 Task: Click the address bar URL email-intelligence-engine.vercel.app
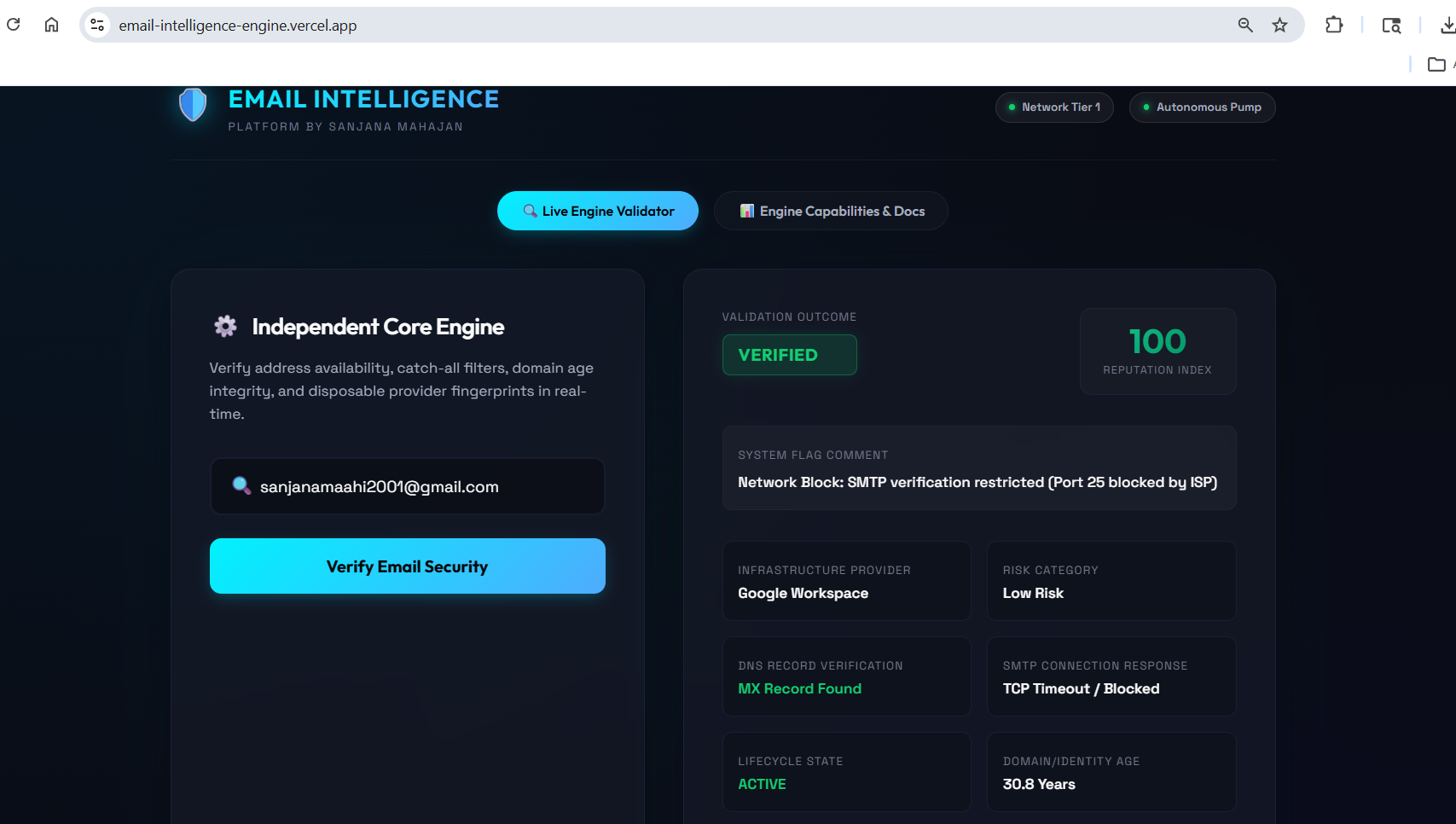click(238, 26)
